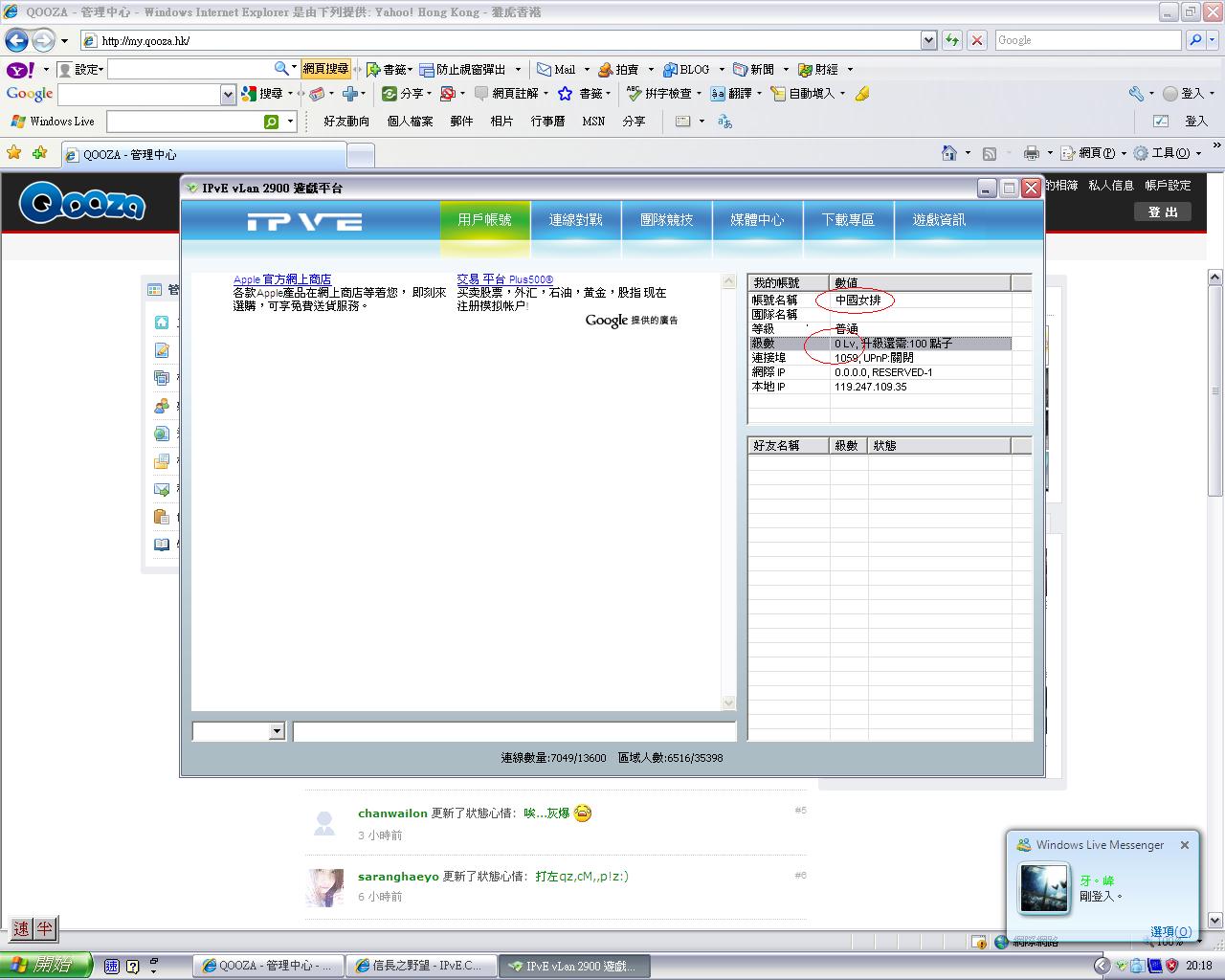Click the Refresh page icon
This screenshot has width=1225, height=980.
point(951,40)
